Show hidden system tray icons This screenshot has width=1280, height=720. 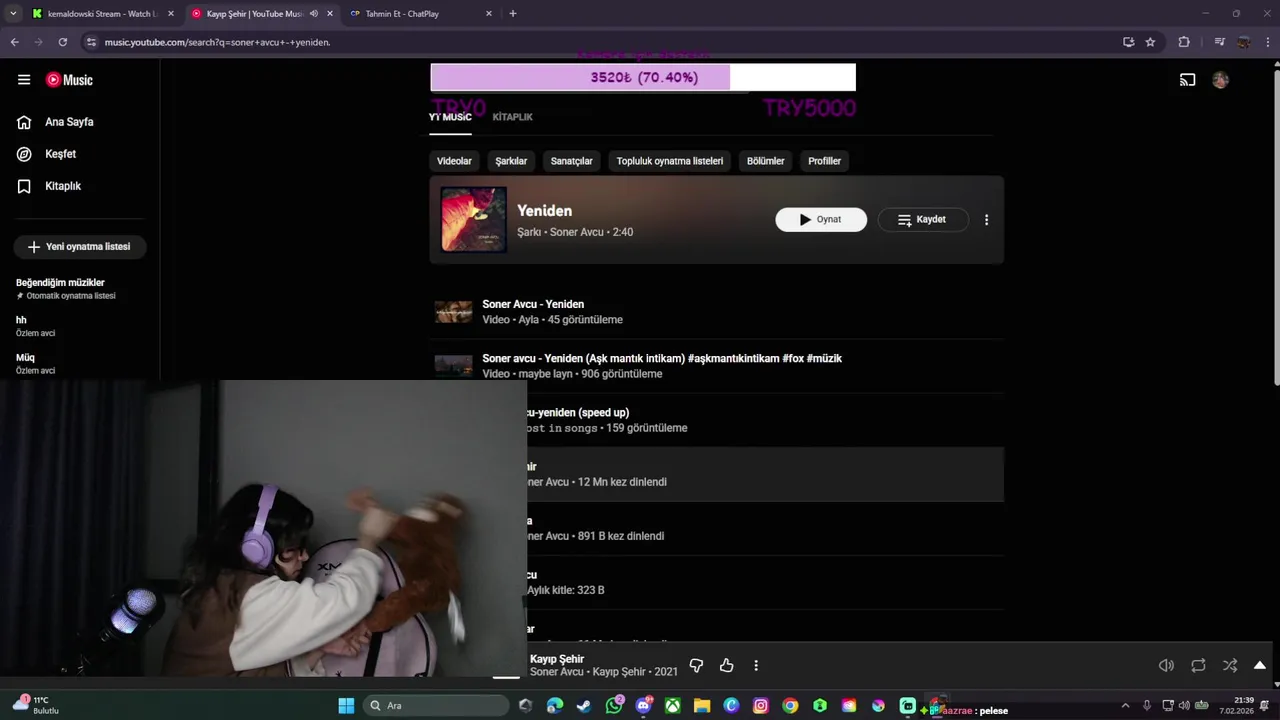click(1125, 706)
